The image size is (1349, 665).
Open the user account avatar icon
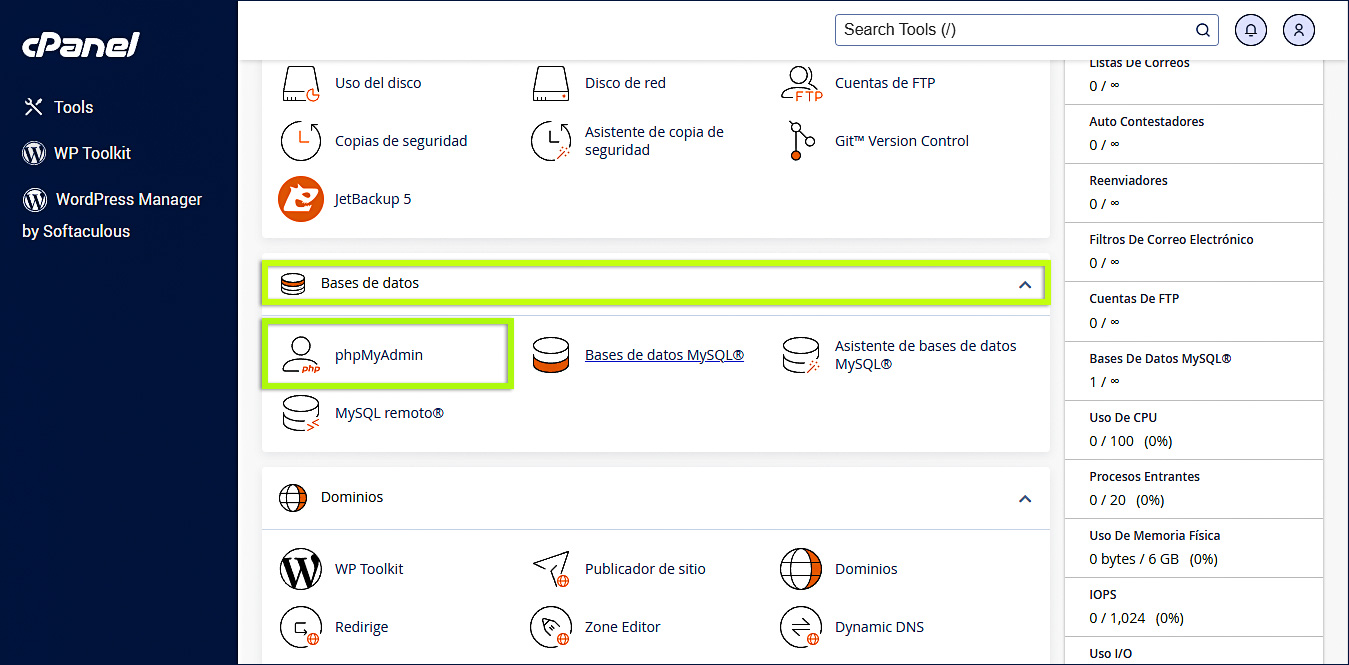[x=1299, y=30]
